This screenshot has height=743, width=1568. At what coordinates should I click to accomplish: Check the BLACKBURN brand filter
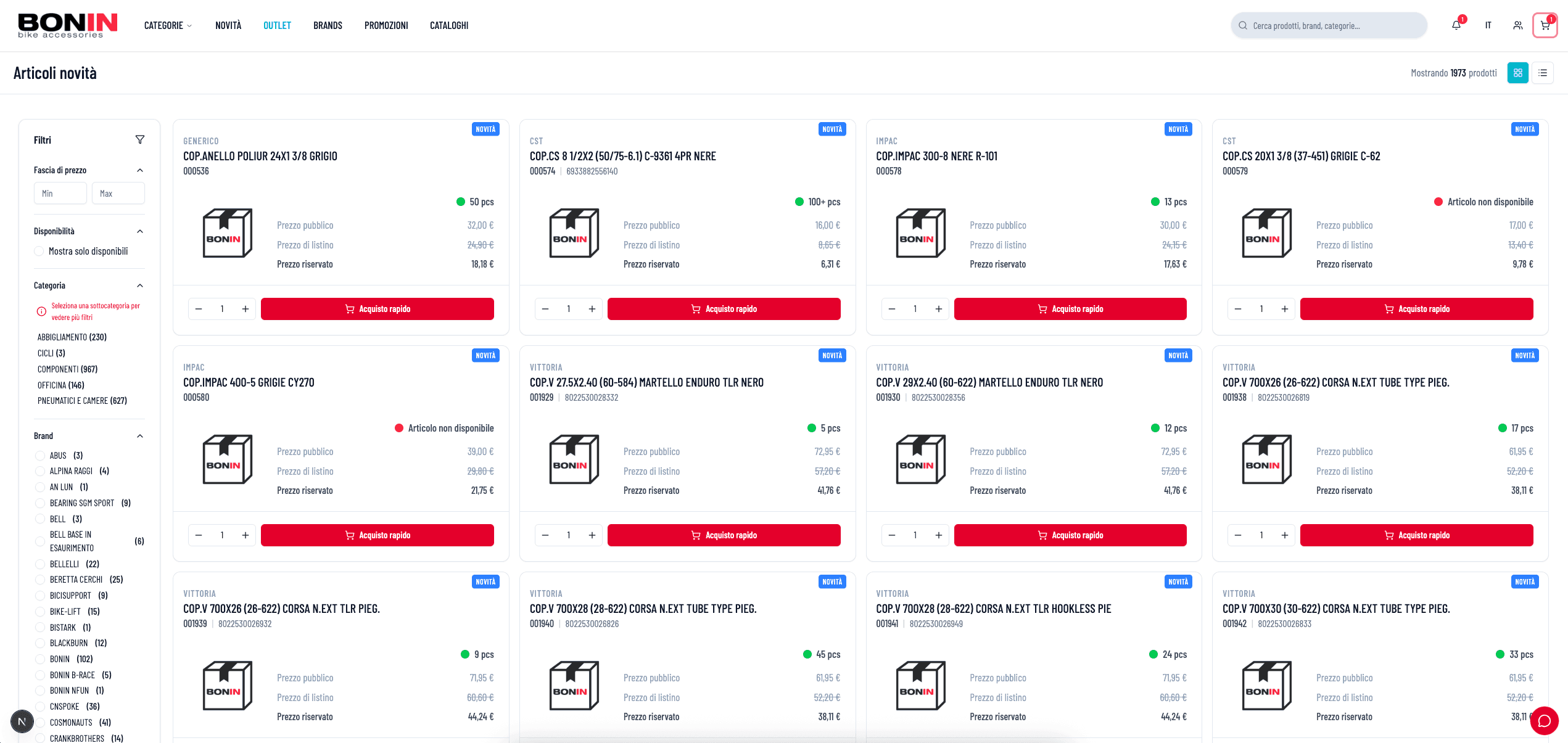40,643
